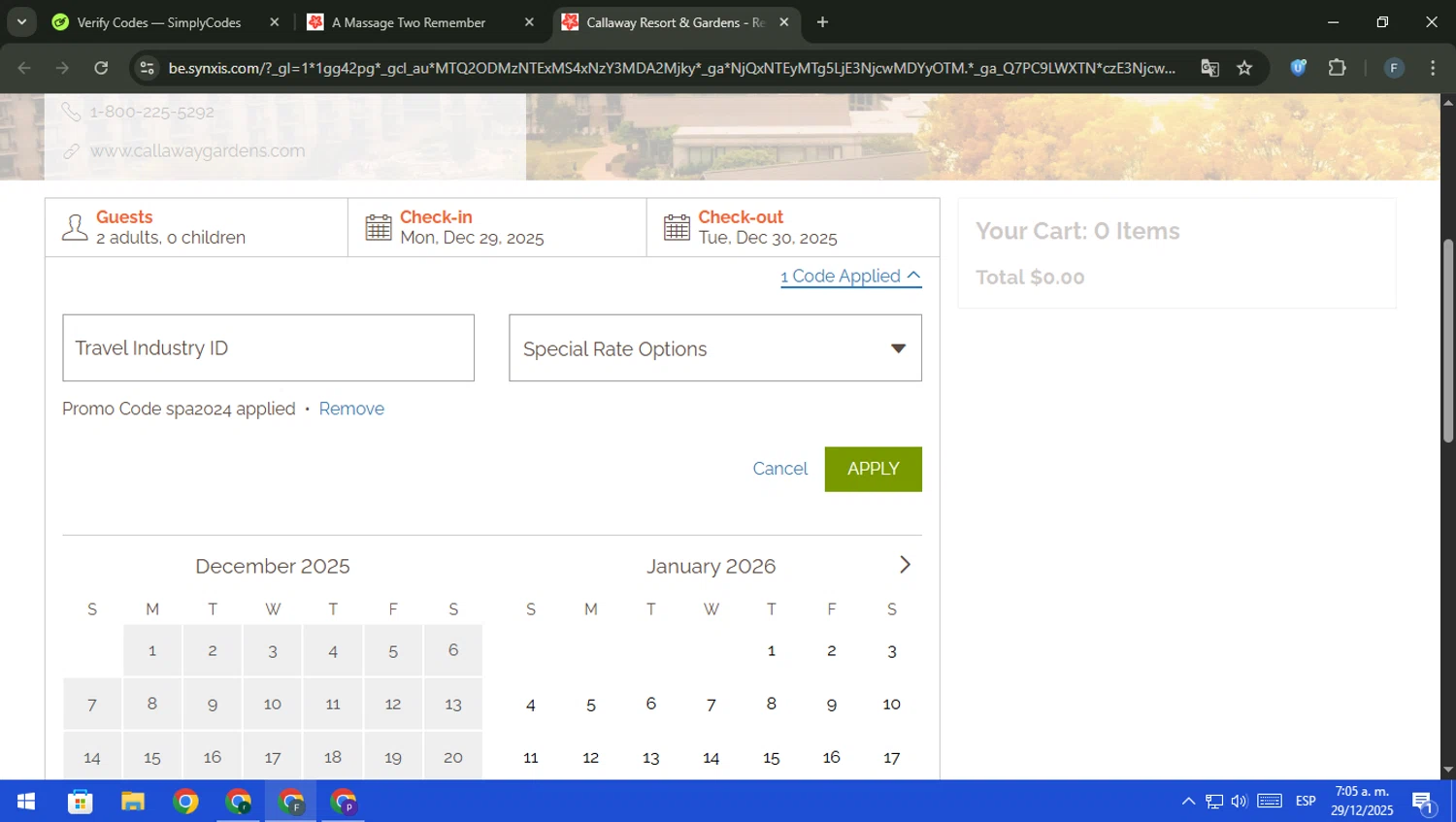This screenshot has width=1456, height=822.
Task: Go back to the previous page
Action: click(24, 68)
